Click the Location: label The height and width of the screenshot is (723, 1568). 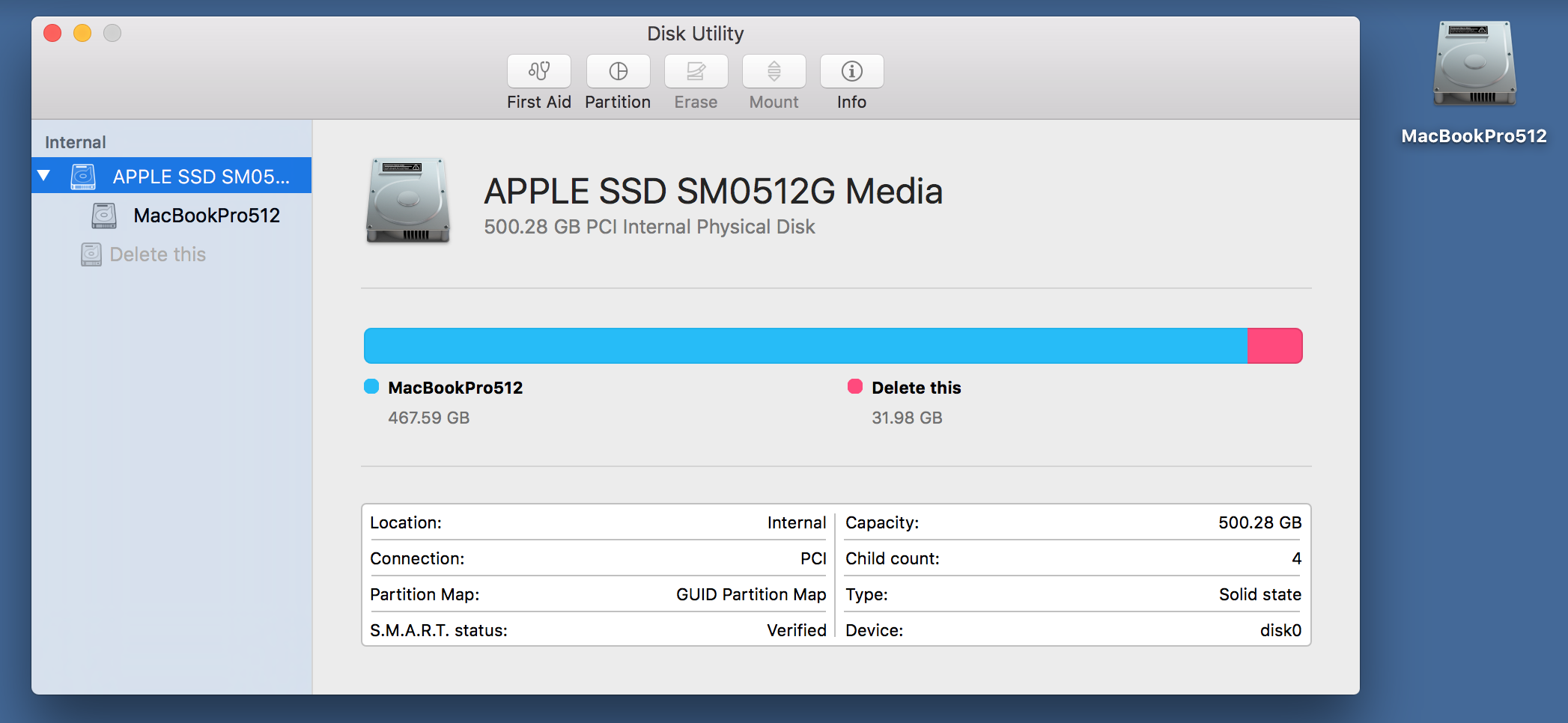(x=406, y=522)
